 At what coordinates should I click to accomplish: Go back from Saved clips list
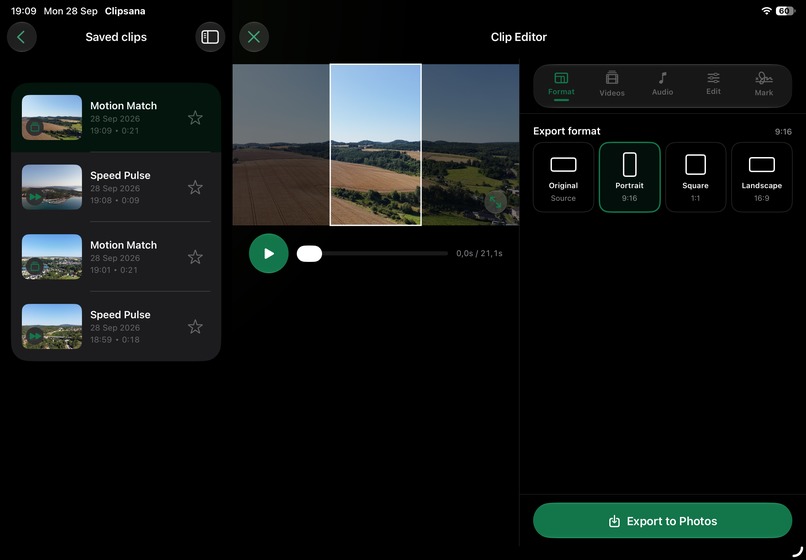[22, 37]
